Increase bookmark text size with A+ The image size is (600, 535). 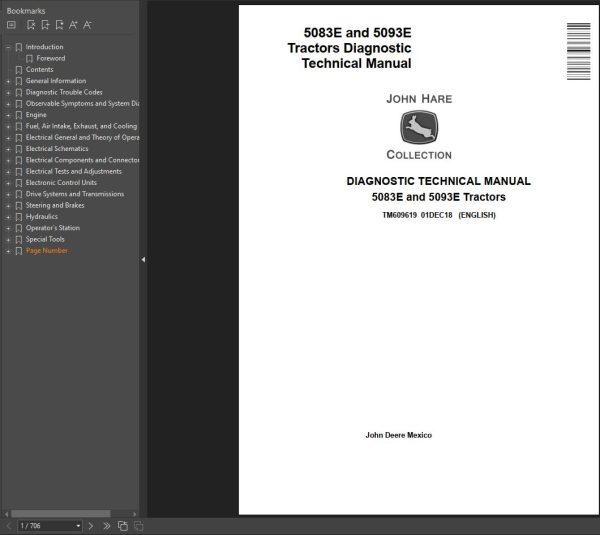(x=73, y=25)
